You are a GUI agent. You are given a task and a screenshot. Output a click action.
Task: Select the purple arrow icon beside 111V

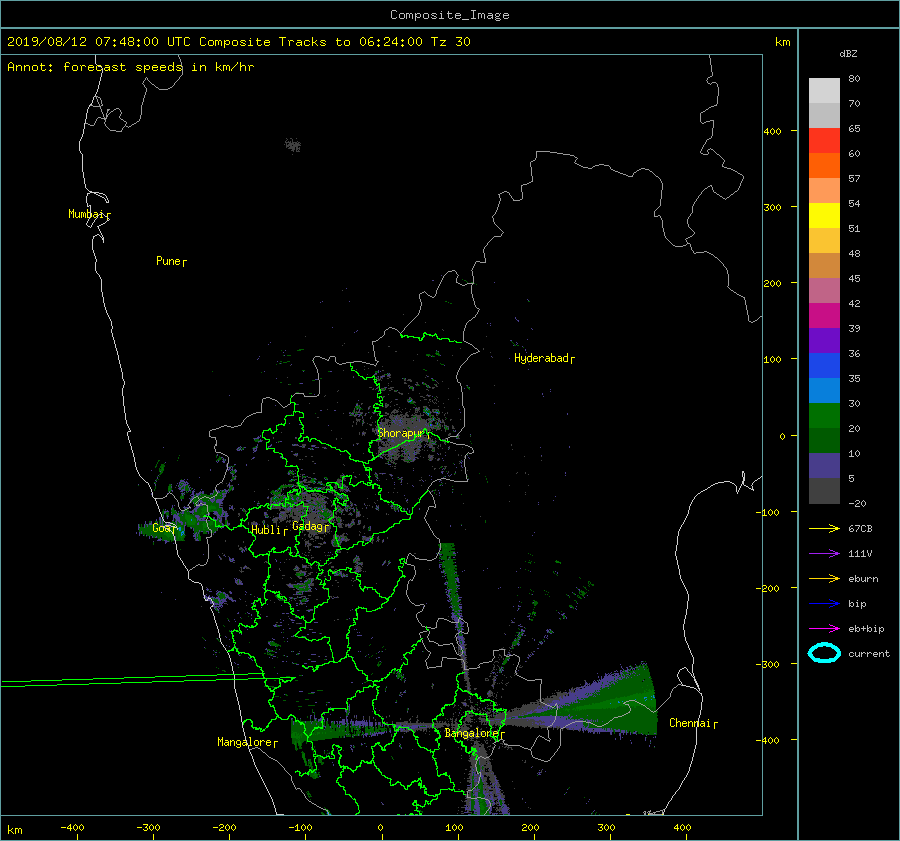pyautogui.click(x=824, y=553)
